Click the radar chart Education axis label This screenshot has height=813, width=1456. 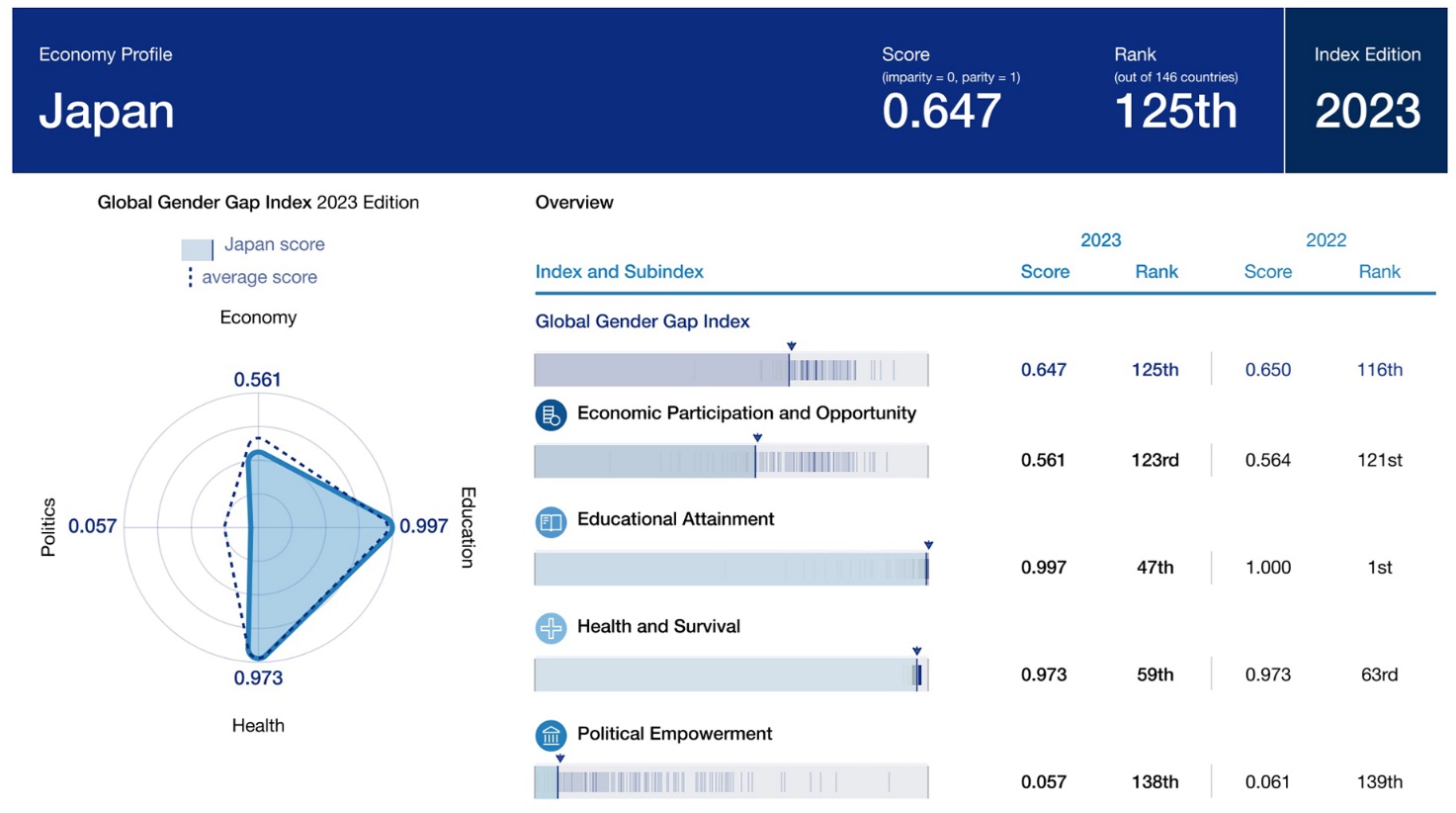coord(469,527)
